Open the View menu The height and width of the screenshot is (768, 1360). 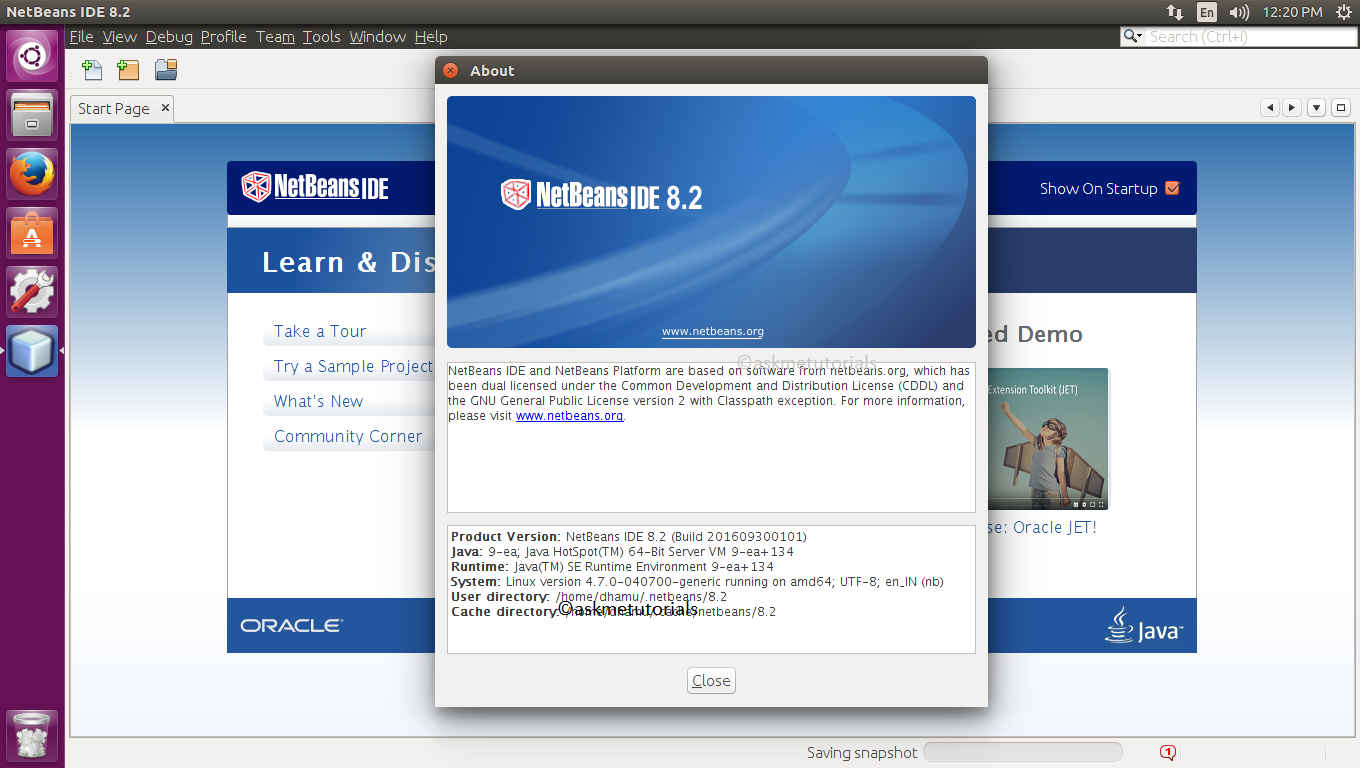click(x=120, y=37)
